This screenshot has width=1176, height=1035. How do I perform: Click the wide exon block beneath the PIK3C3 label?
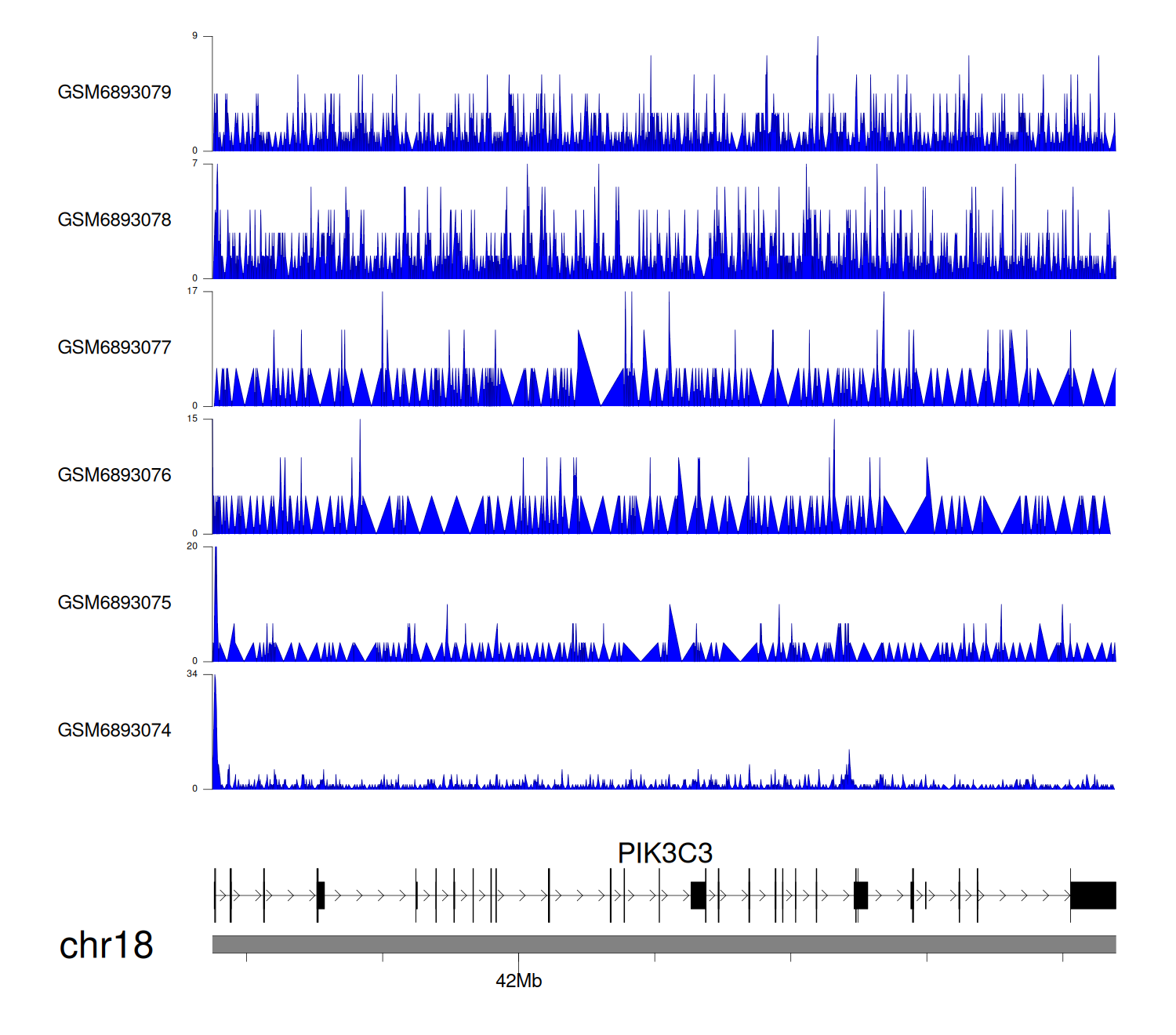pyautogui.click(x=698, y=895)
